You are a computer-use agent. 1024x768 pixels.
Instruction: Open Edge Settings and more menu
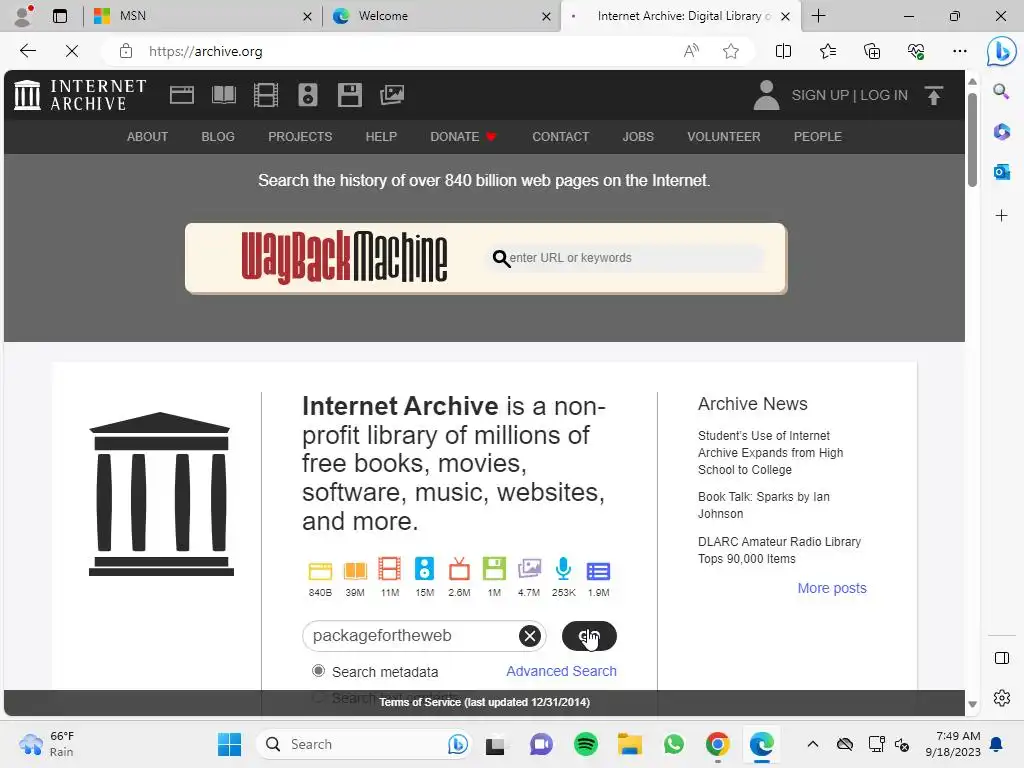click(959, 51)
